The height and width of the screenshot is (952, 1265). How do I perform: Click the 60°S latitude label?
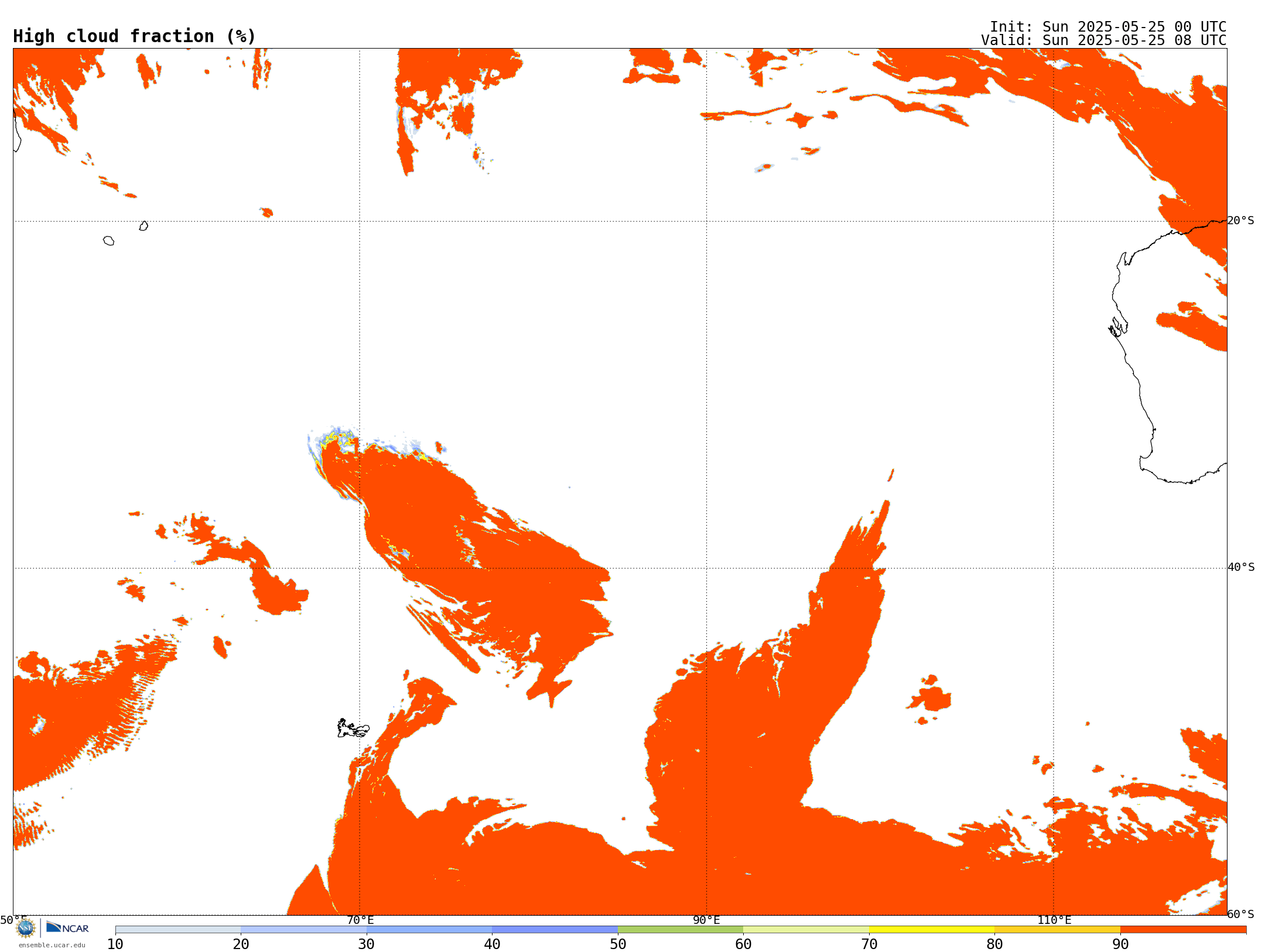tap(1240, 914)
